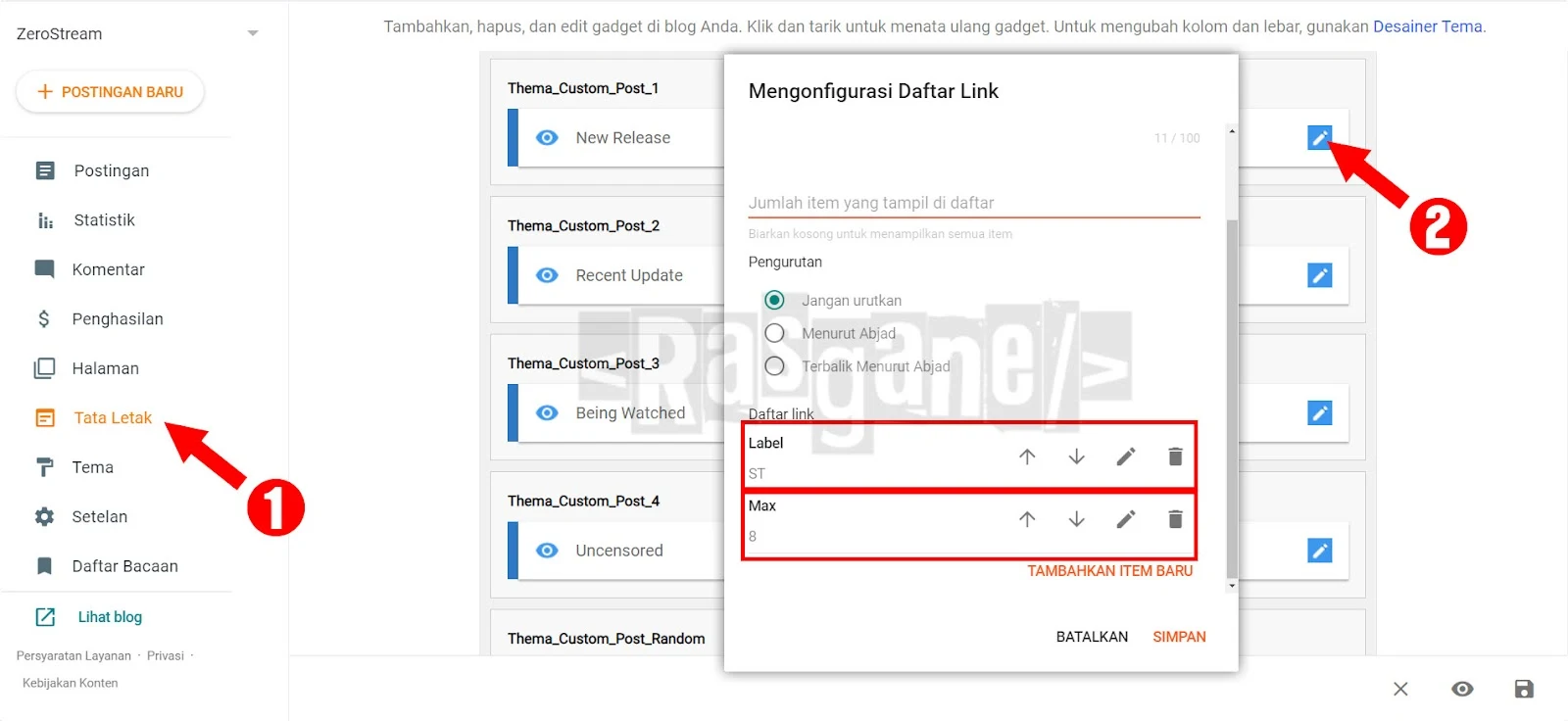Open the Privasi link
1568x721 pixels.
(x=166, y=656)
